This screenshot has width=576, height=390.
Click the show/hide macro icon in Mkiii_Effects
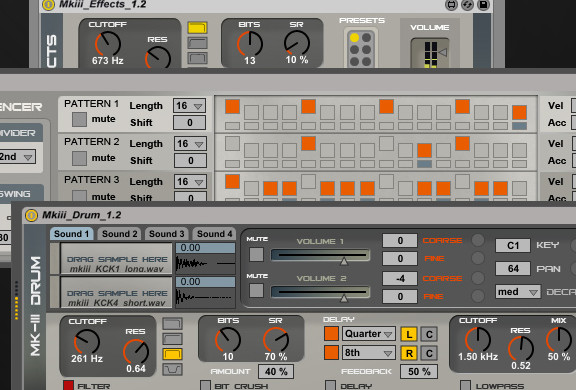pos(451,5)
